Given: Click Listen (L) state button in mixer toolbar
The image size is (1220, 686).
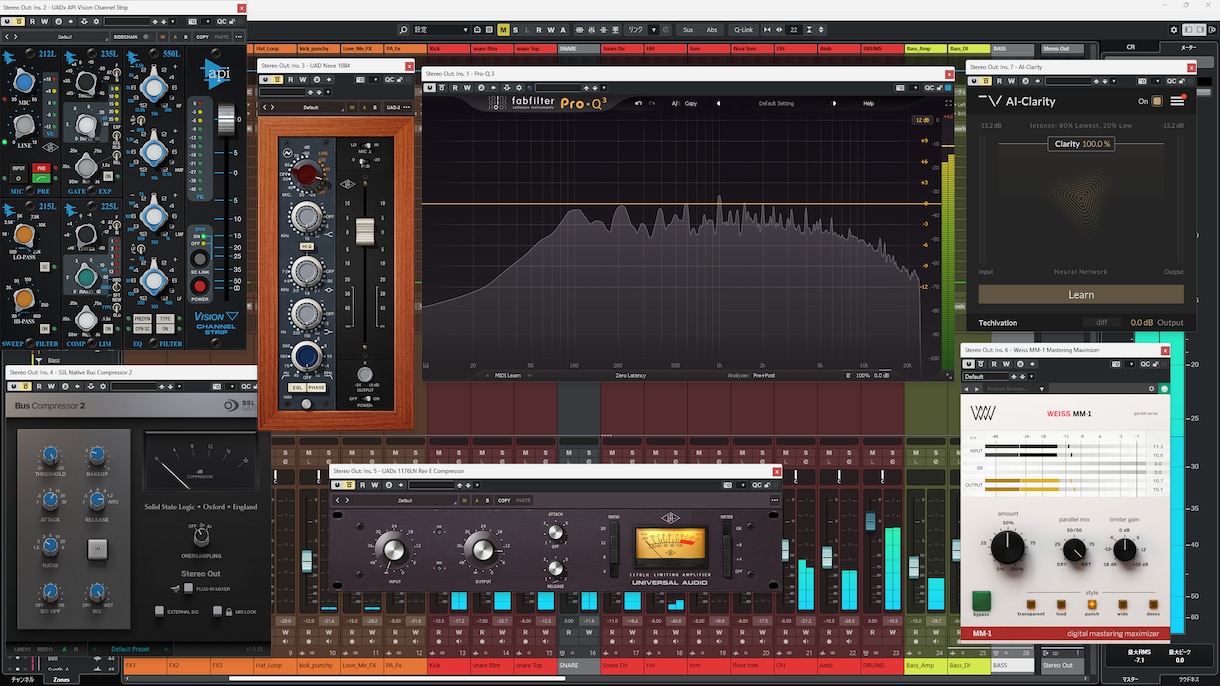Looking at the screenshot, I should 527,30.
